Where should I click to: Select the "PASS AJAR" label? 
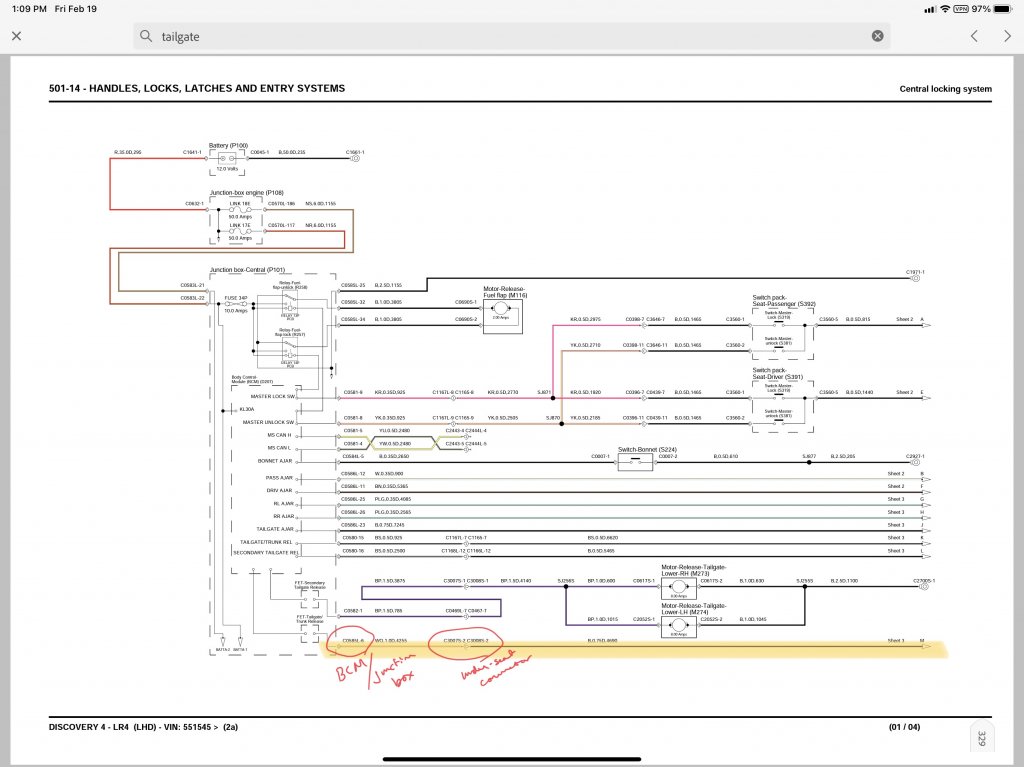pos(280,478)
